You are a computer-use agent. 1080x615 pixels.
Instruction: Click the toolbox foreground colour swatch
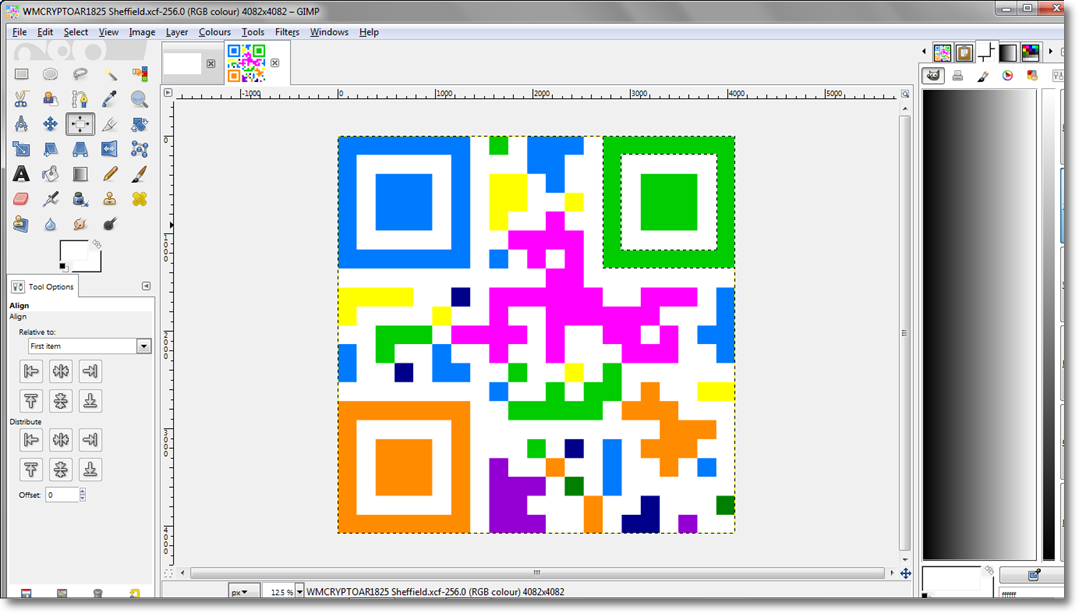[x=73, y=252]
